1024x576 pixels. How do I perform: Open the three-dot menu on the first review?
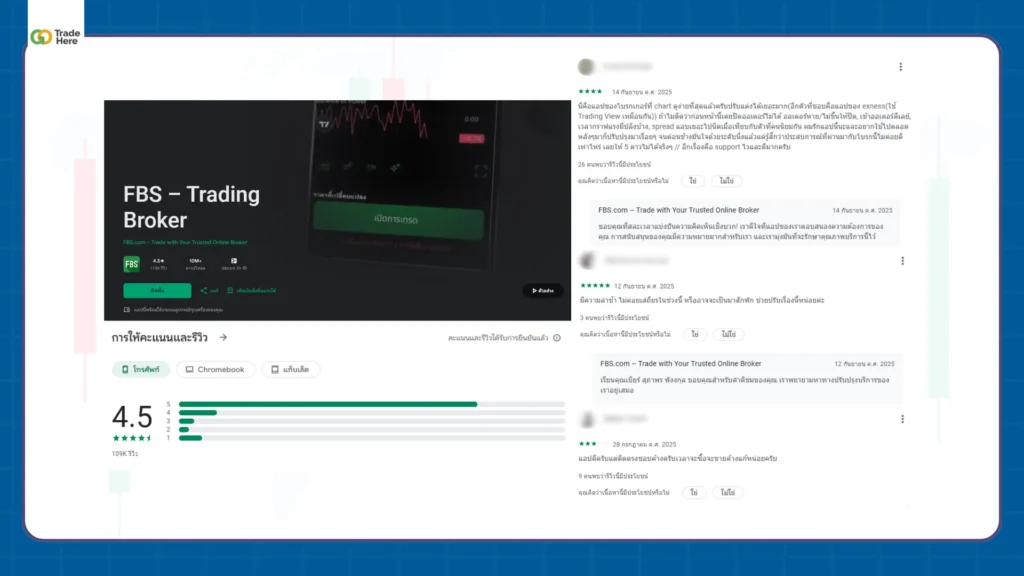[900, 67]
